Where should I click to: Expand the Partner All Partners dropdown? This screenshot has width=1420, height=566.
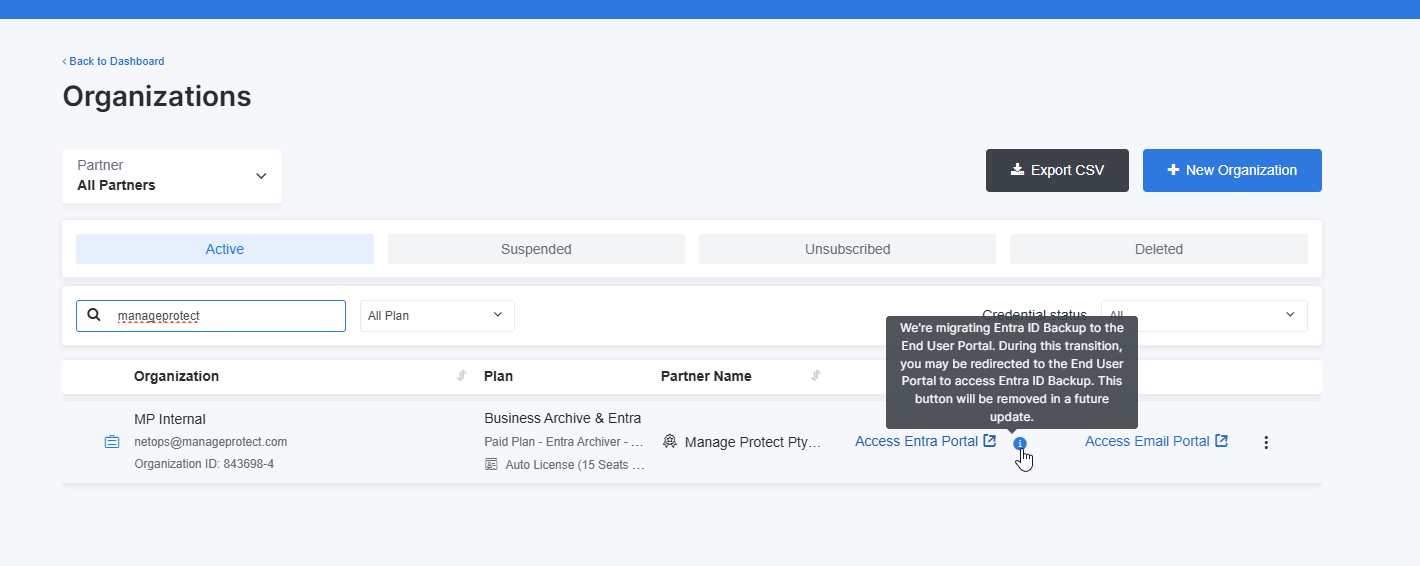pos(172,176)
